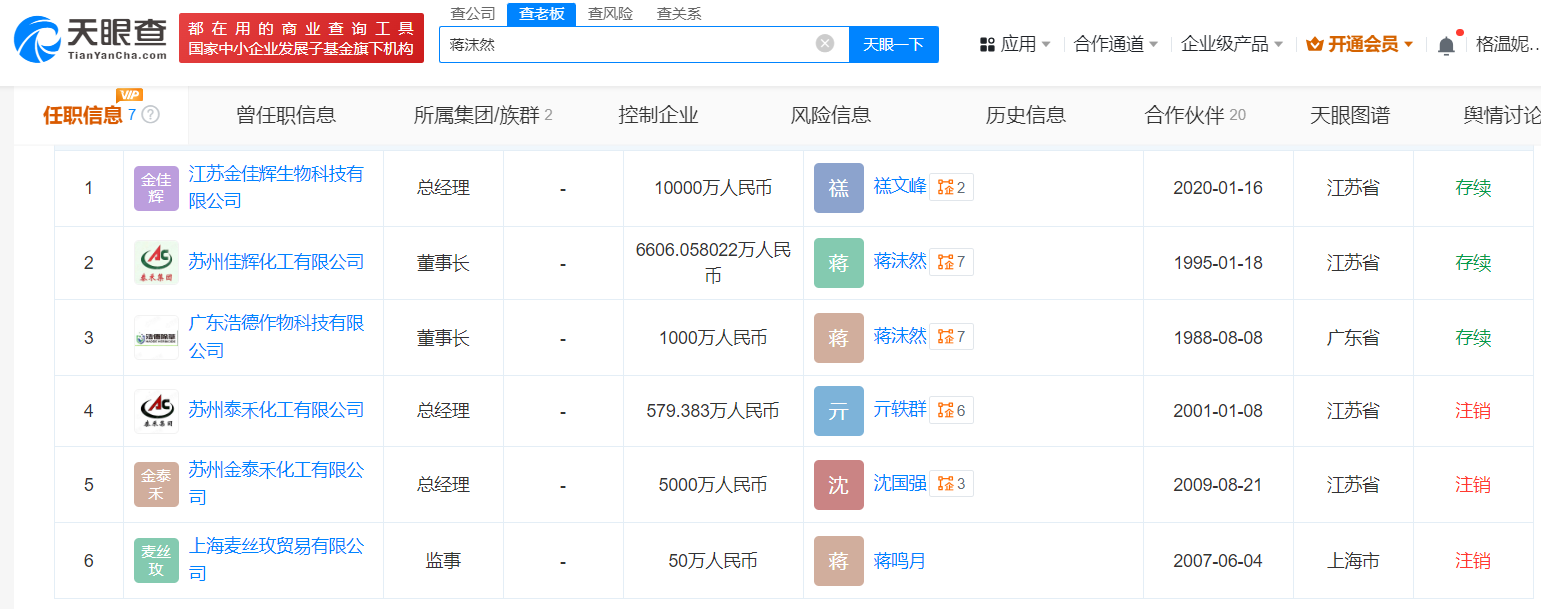
Task: Open the 应用 dropdown menu
Action: coord(1015,44)
